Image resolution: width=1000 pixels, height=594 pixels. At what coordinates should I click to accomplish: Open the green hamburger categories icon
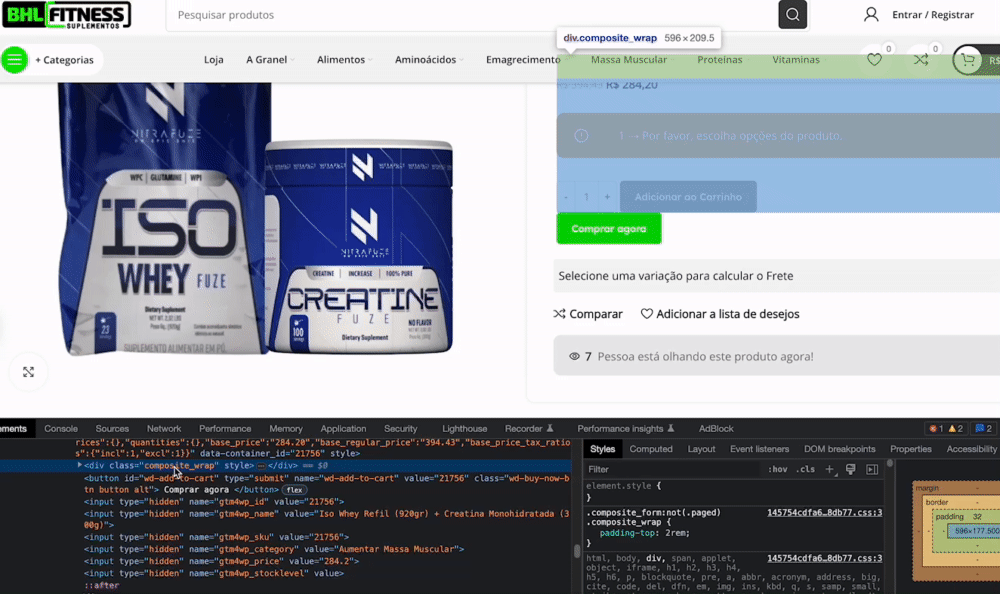(14, 60)
